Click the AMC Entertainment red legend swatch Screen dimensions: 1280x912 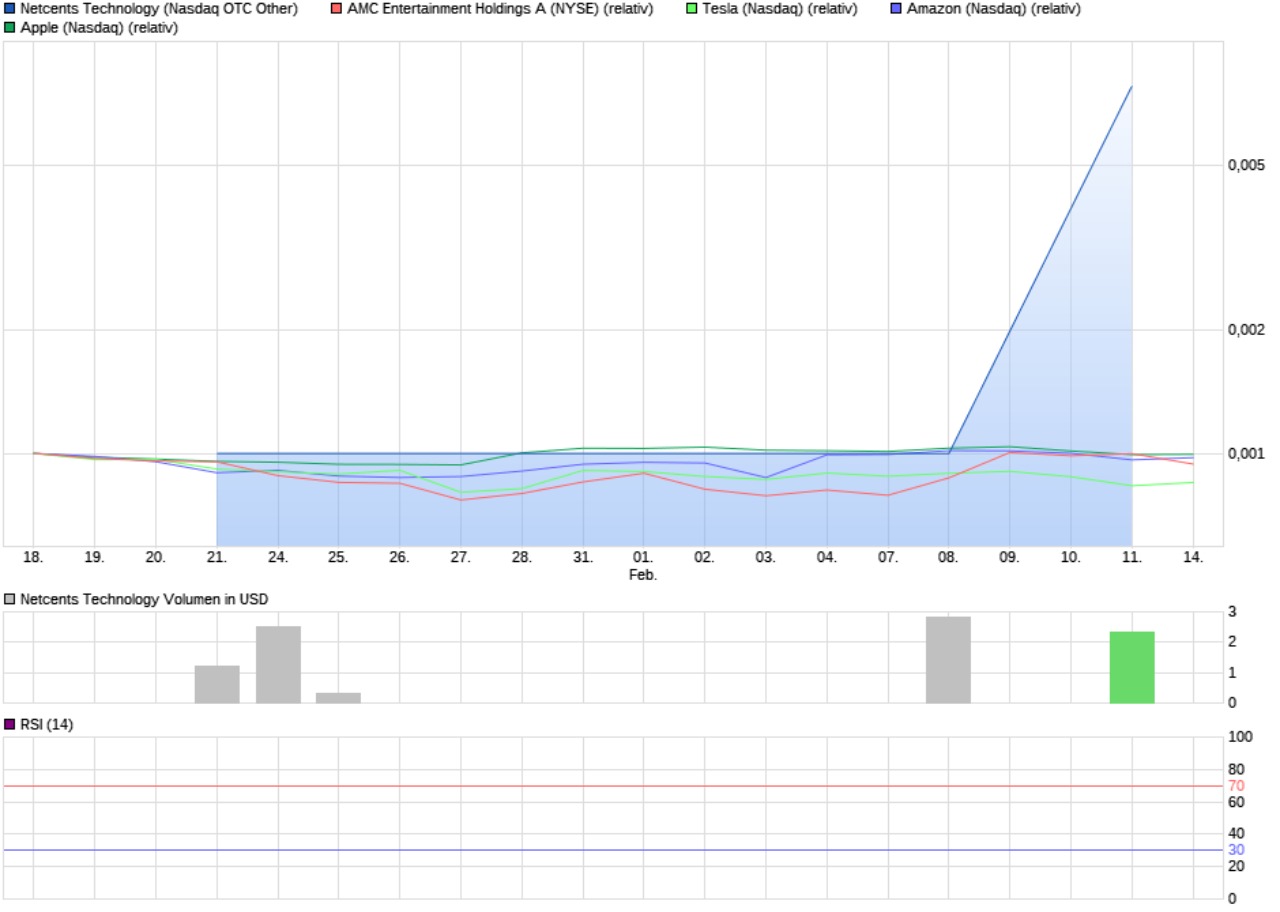click(x=337, y=9)
